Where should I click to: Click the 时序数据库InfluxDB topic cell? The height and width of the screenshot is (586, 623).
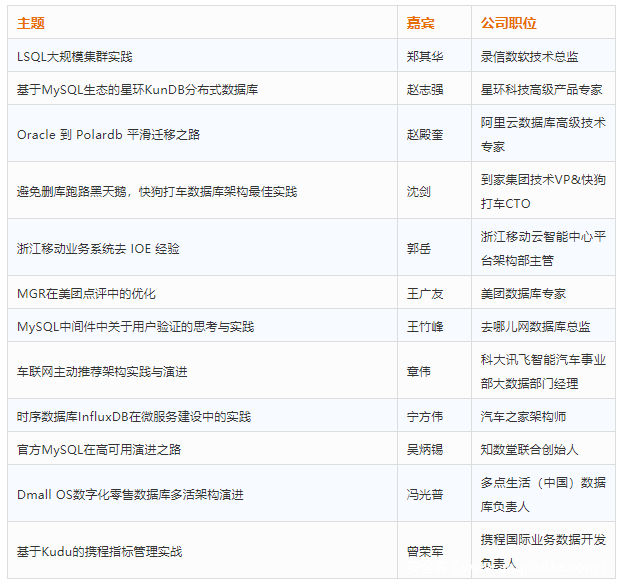click(134, 417)
